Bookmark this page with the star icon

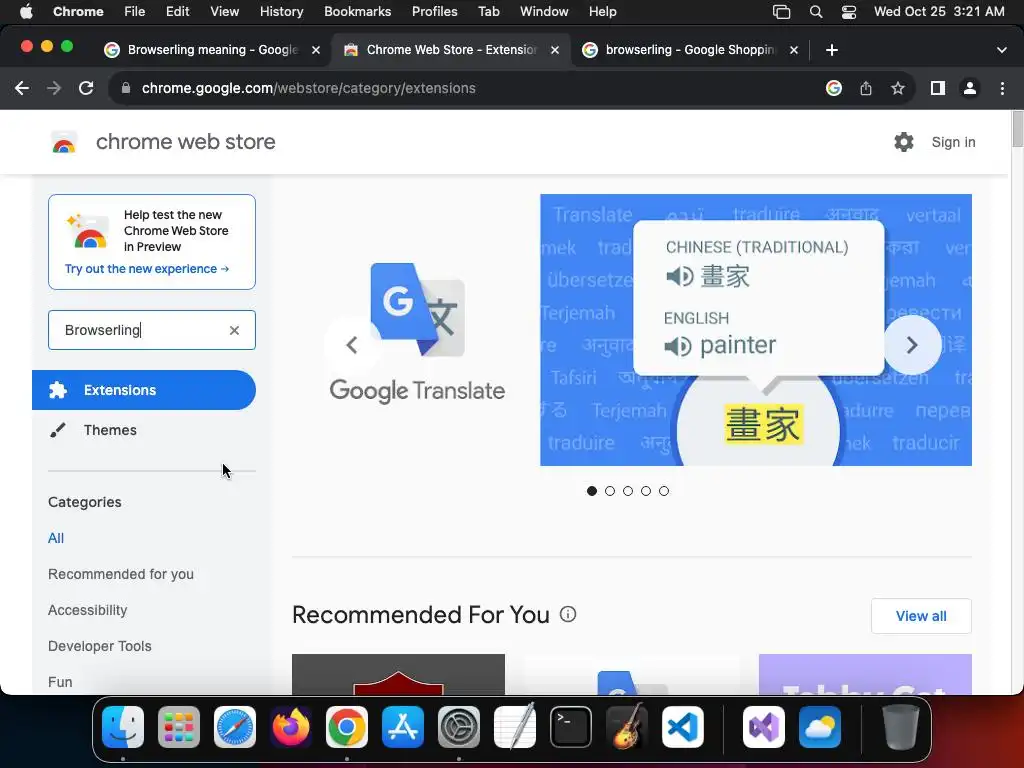click(898, 88)
